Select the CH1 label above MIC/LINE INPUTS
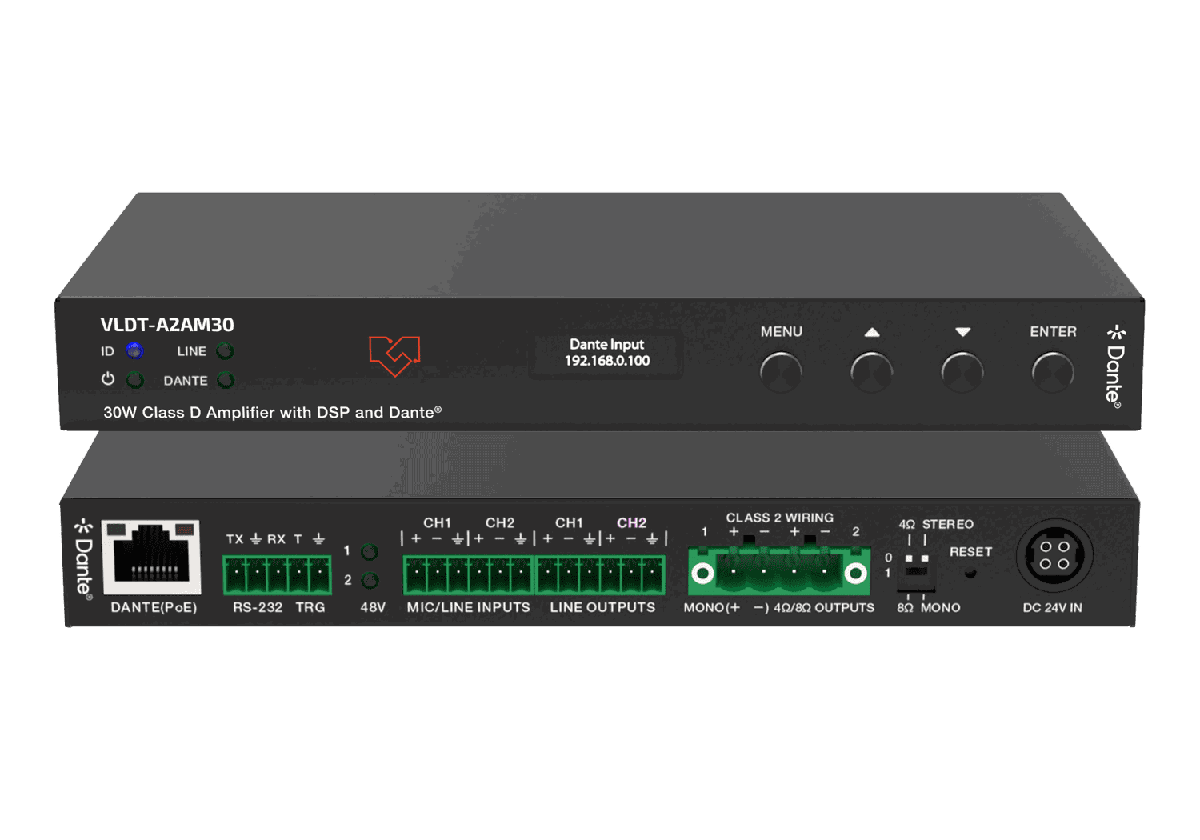Image resolution: width=1200 pixels, height=840 pixels. [x=437, y=522]
